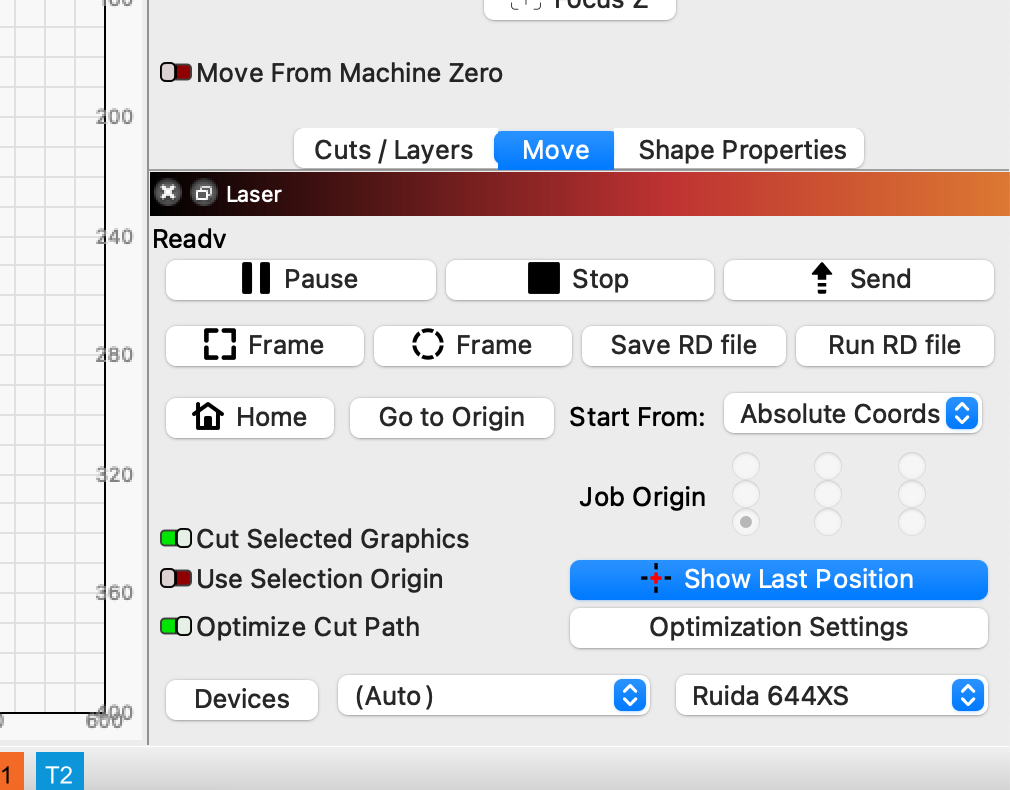Pause the running laser job
The height and width of the screenshot is (790, 1010).
(300, 279)
